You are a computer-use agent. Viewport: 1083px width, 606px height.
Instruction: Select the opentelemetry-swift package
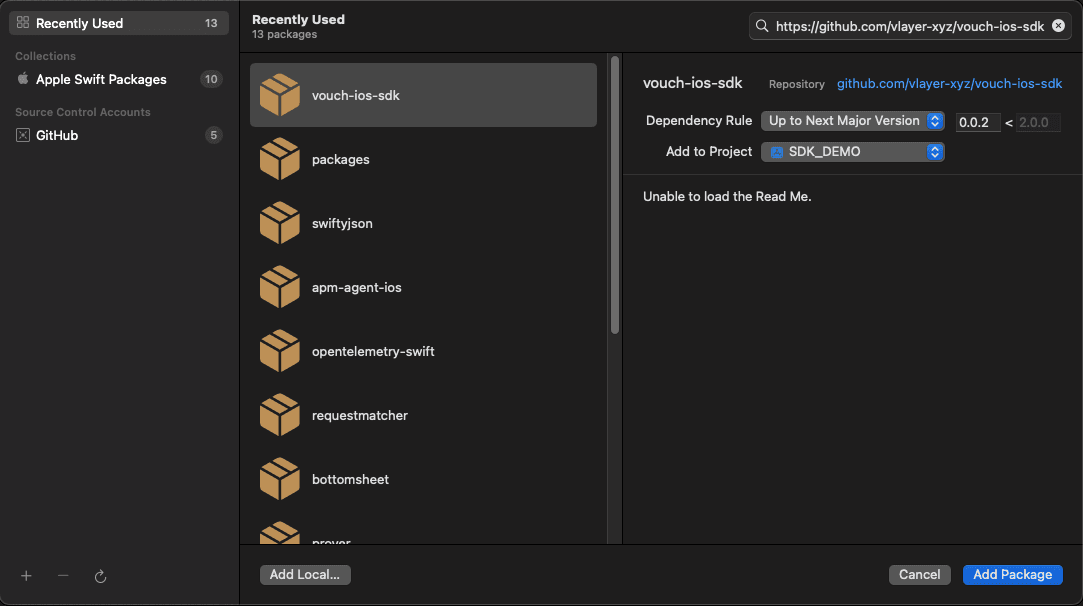click(x=423, y=351)
